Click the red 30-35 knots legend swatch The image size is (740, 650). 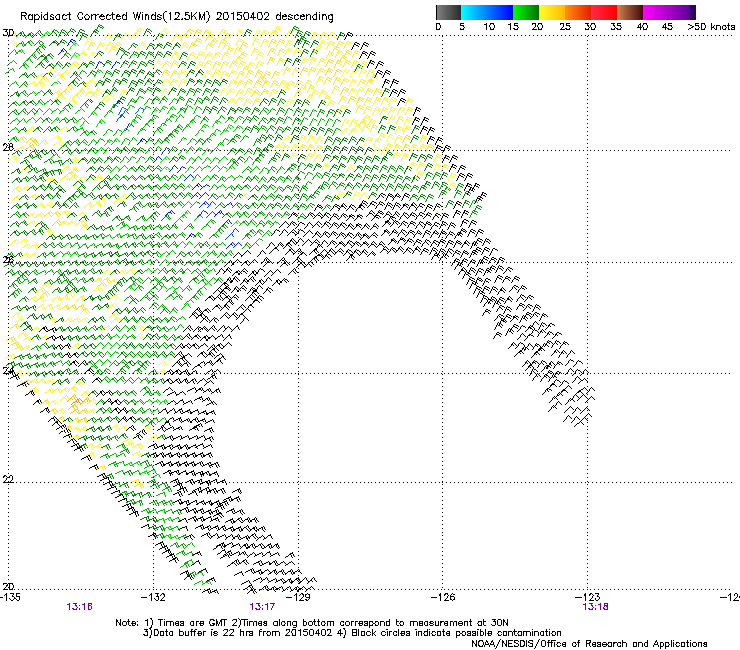(x=604, y=12)
